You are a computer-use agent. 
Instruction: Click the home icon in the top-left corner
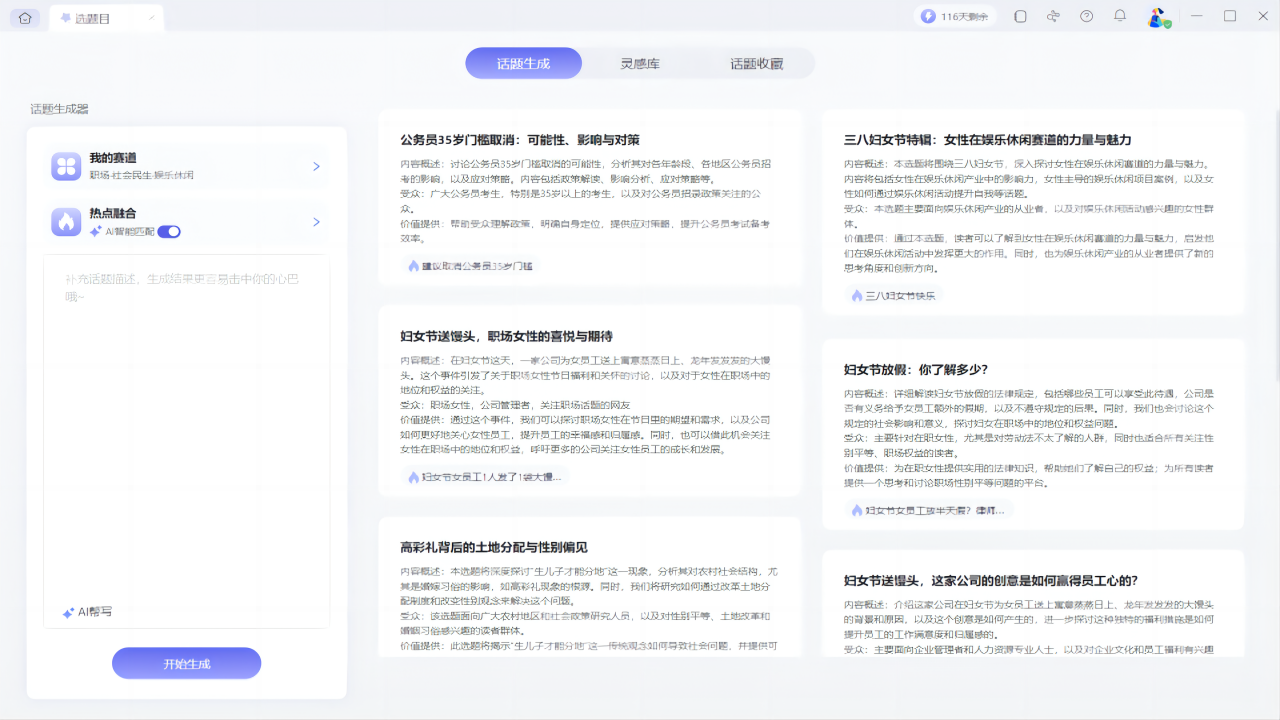coord(24,16)
